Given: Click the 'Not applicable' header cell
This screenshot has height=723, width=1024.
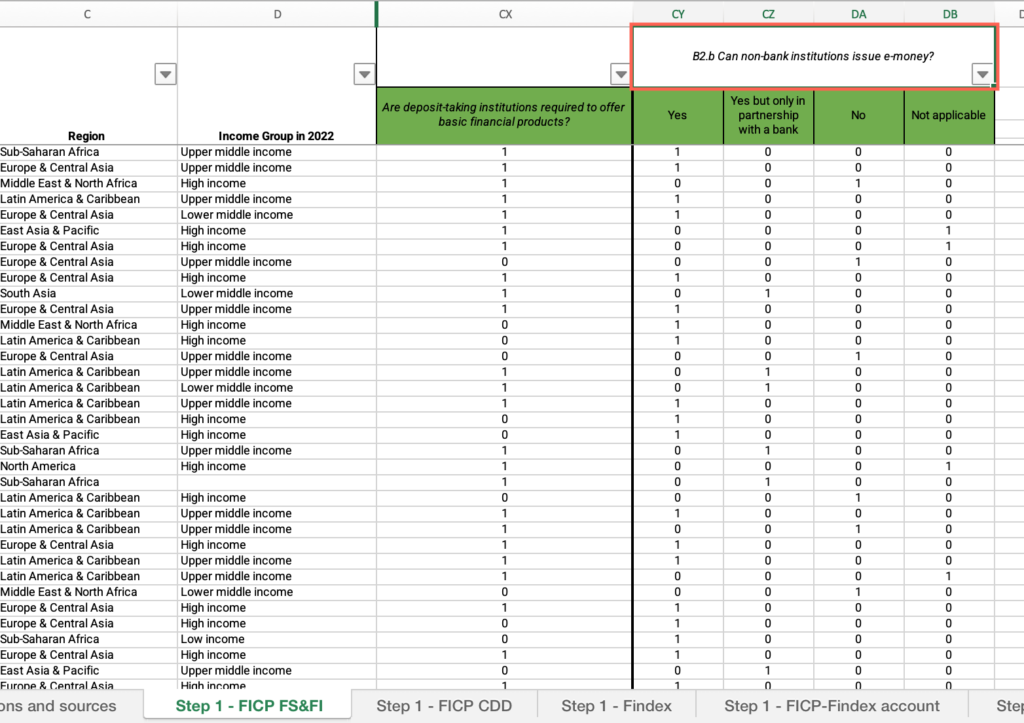Looking at the screenshot, I should point(949,116).
